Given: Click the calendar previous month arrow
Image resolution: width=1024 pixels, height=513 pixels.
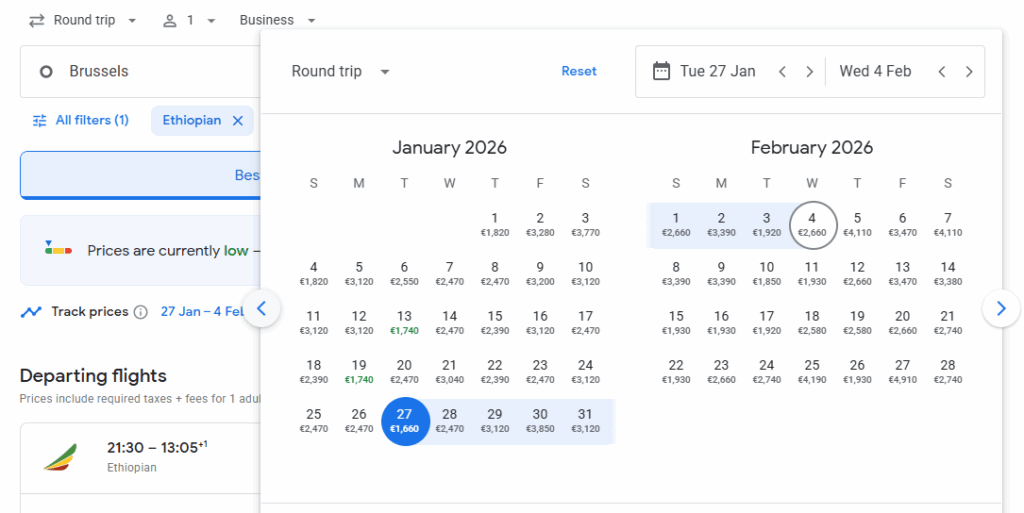Looking at the screenshot, I should pyautogui.click(x=262, y=309).
